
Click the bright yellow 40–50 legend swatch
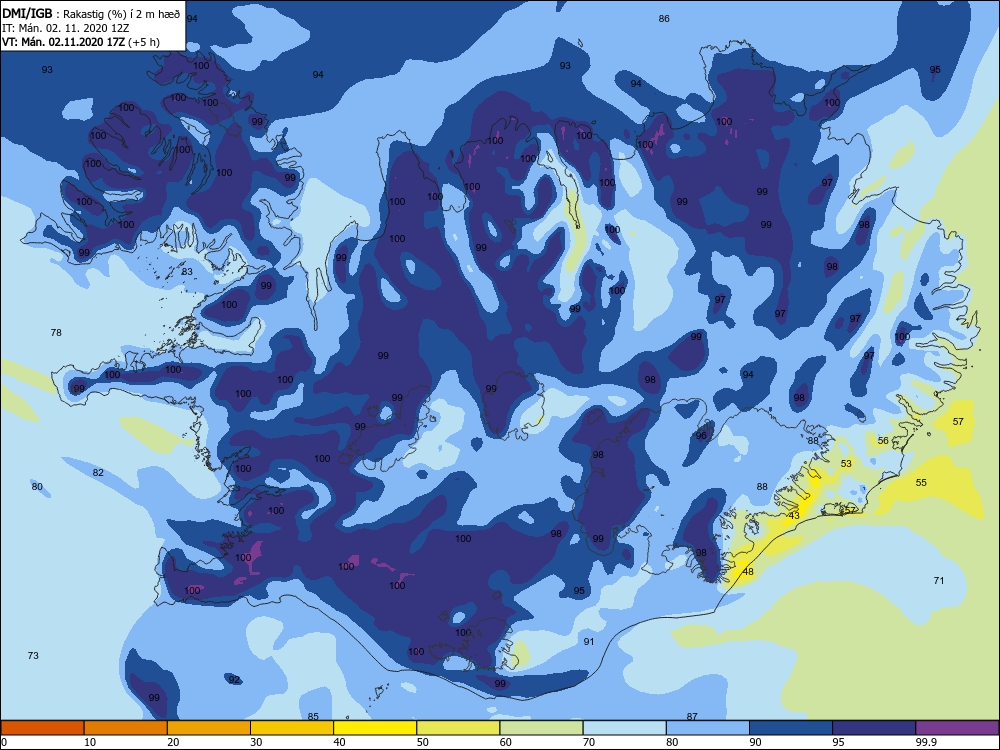pos(375,728)
